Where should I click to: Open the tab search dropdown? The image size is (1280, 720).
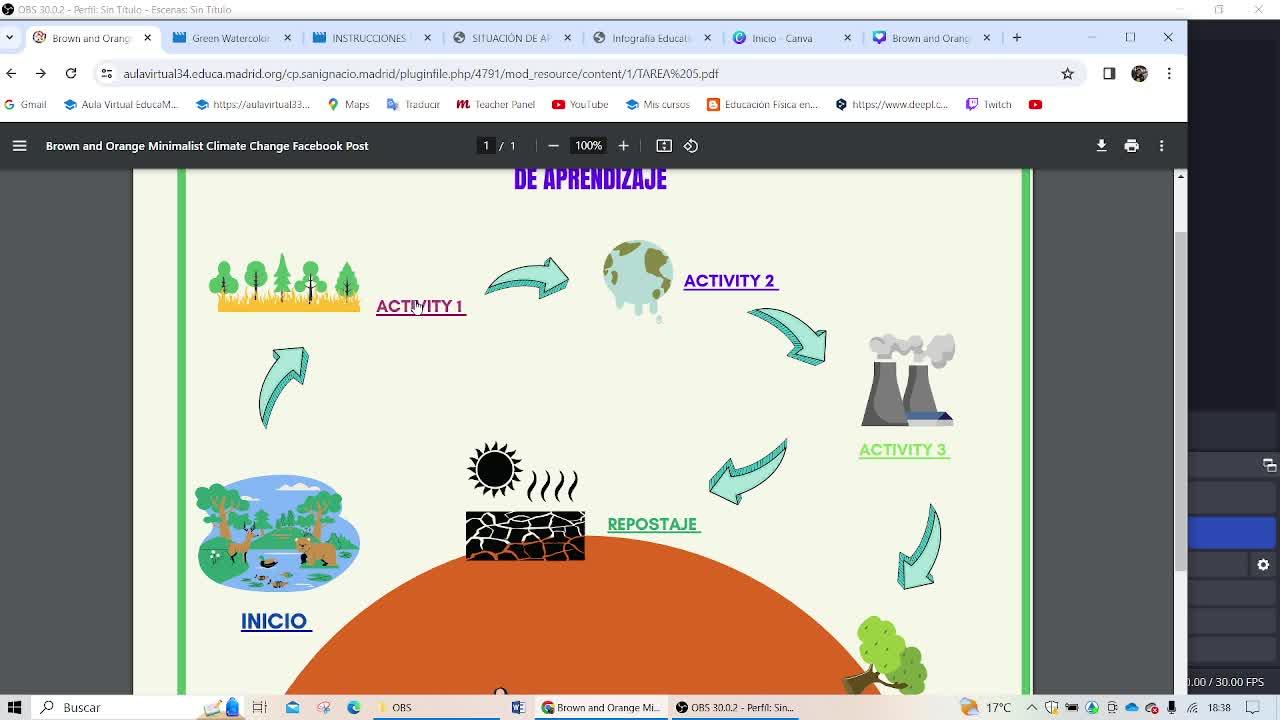(10, 38)
